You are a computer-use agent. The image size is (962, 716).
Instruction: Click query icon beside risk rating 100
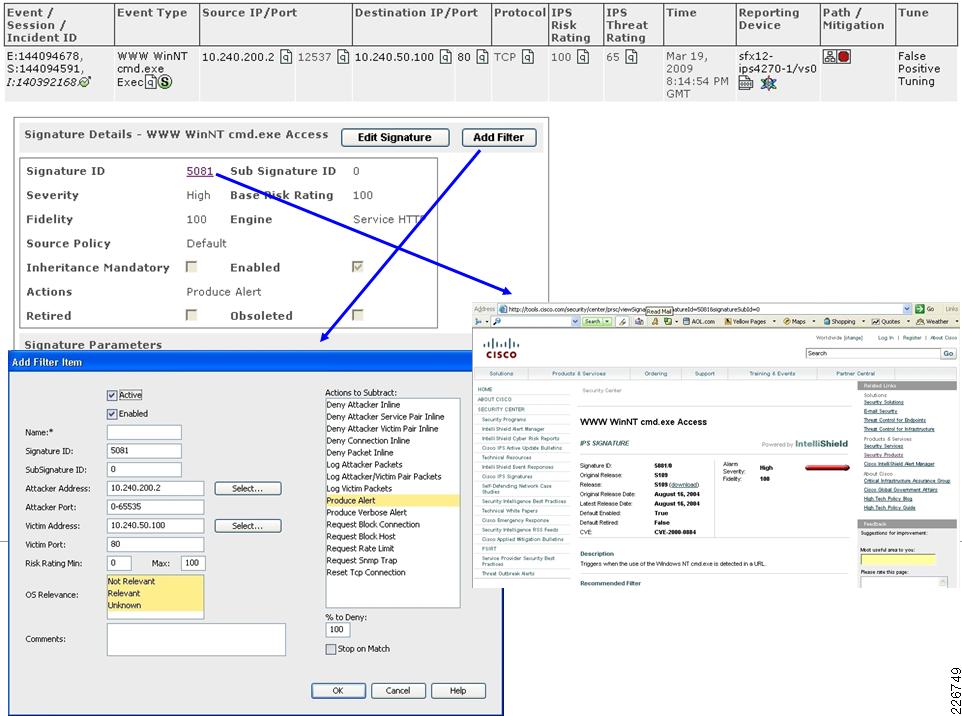(x=583, y=57)
